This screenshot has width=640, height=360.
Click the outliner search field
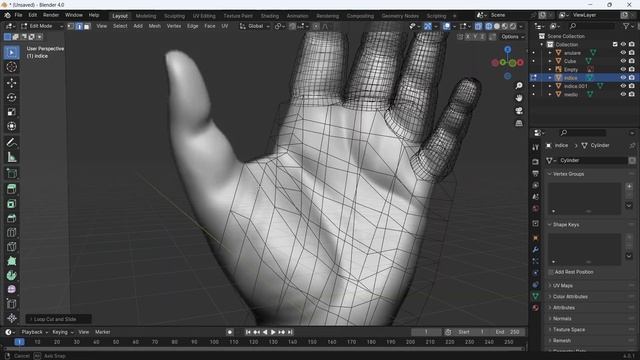click(591, 26)
